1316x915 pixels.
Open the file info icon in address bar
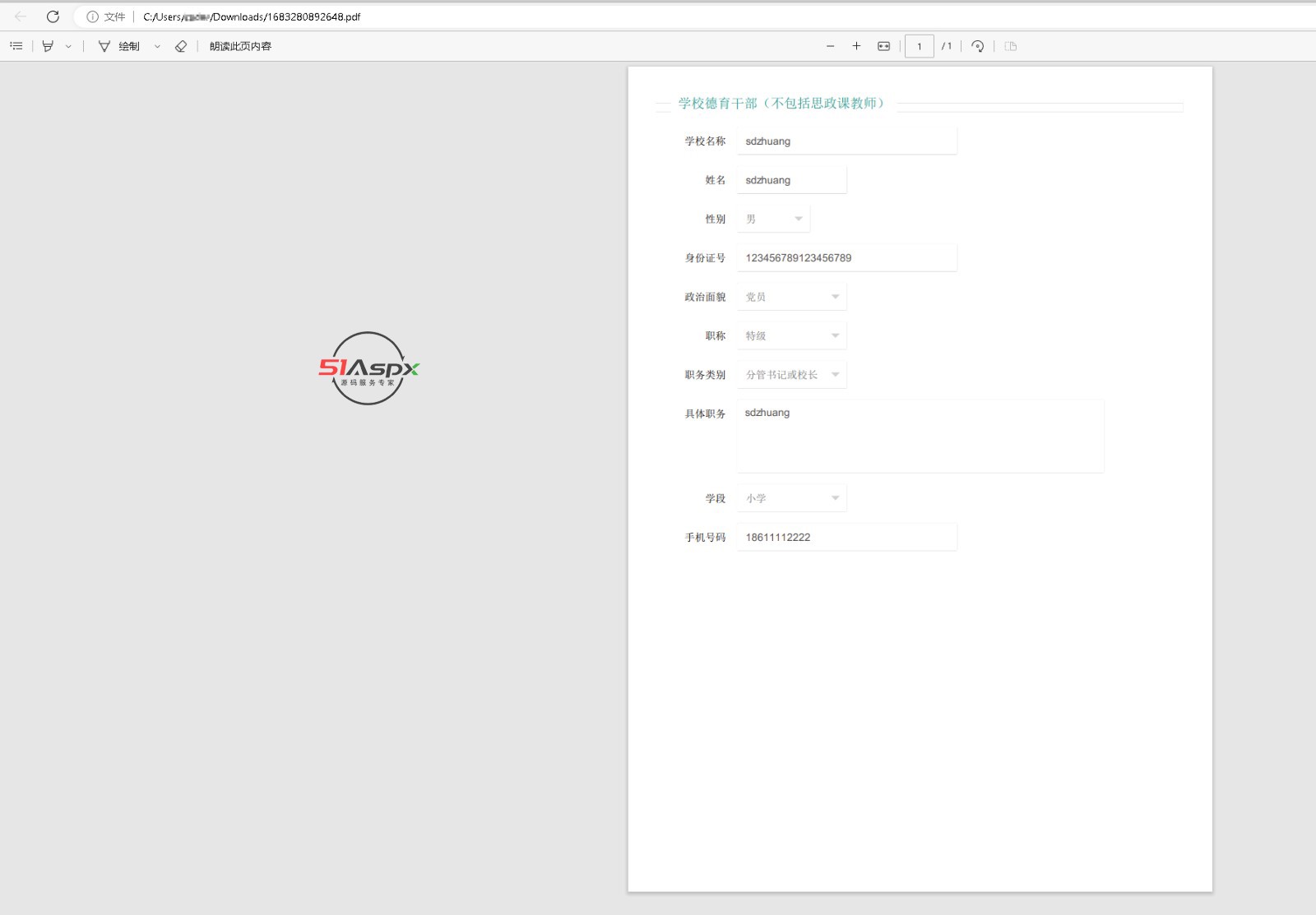point(93,16)
